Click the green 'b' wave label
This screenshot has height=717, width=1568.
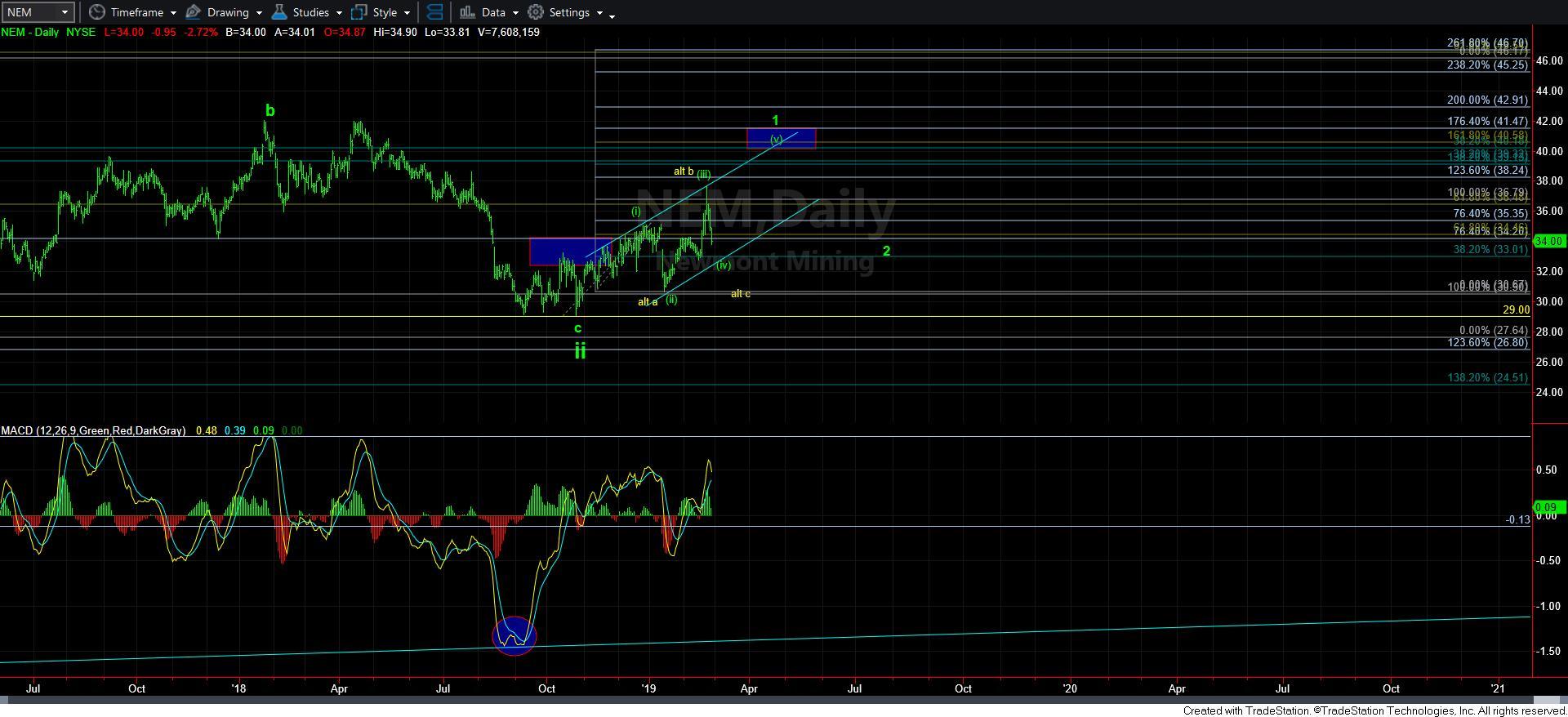click(x=270, y=110)
